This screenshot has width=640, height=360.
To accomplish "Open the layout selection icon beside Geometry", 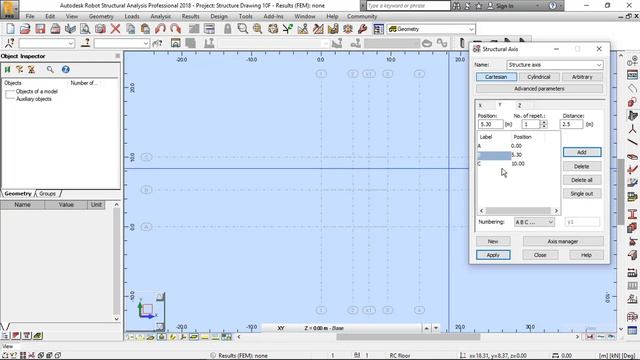I will pos(378,29).
